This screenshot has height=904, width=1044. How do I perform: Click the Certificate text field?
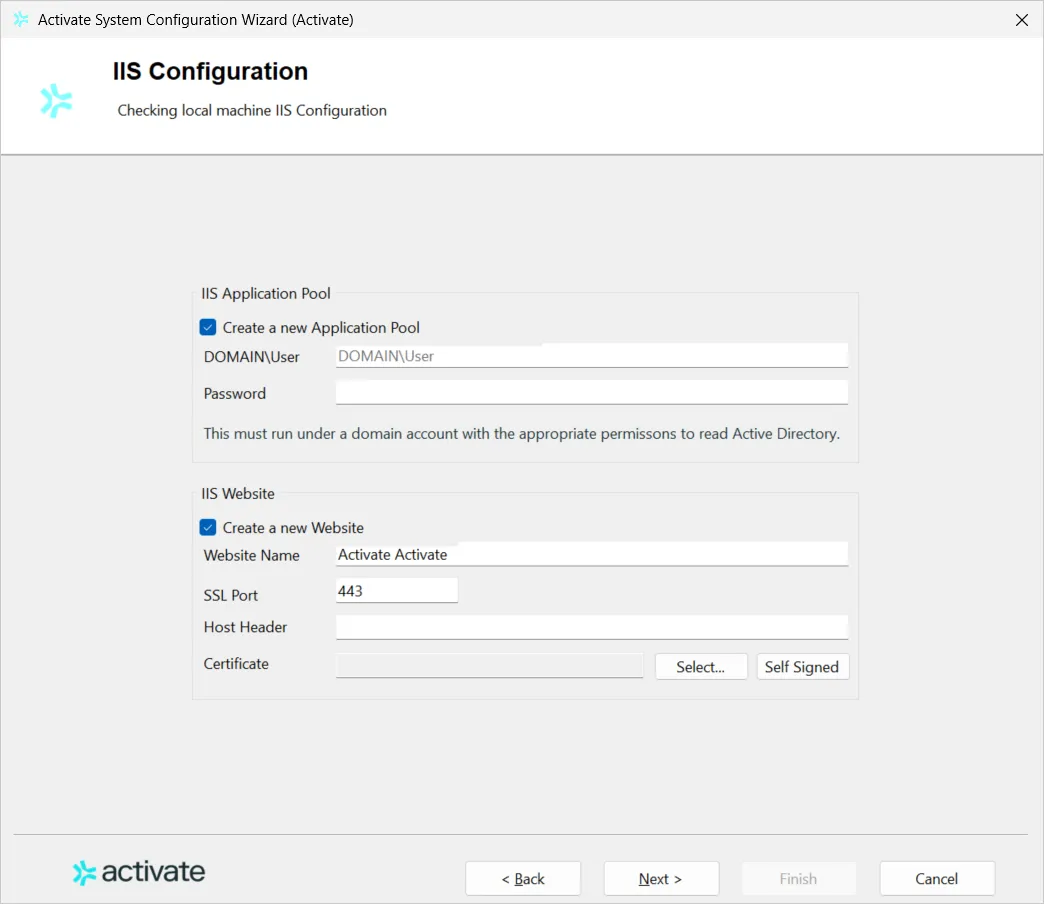click(489, 666)
